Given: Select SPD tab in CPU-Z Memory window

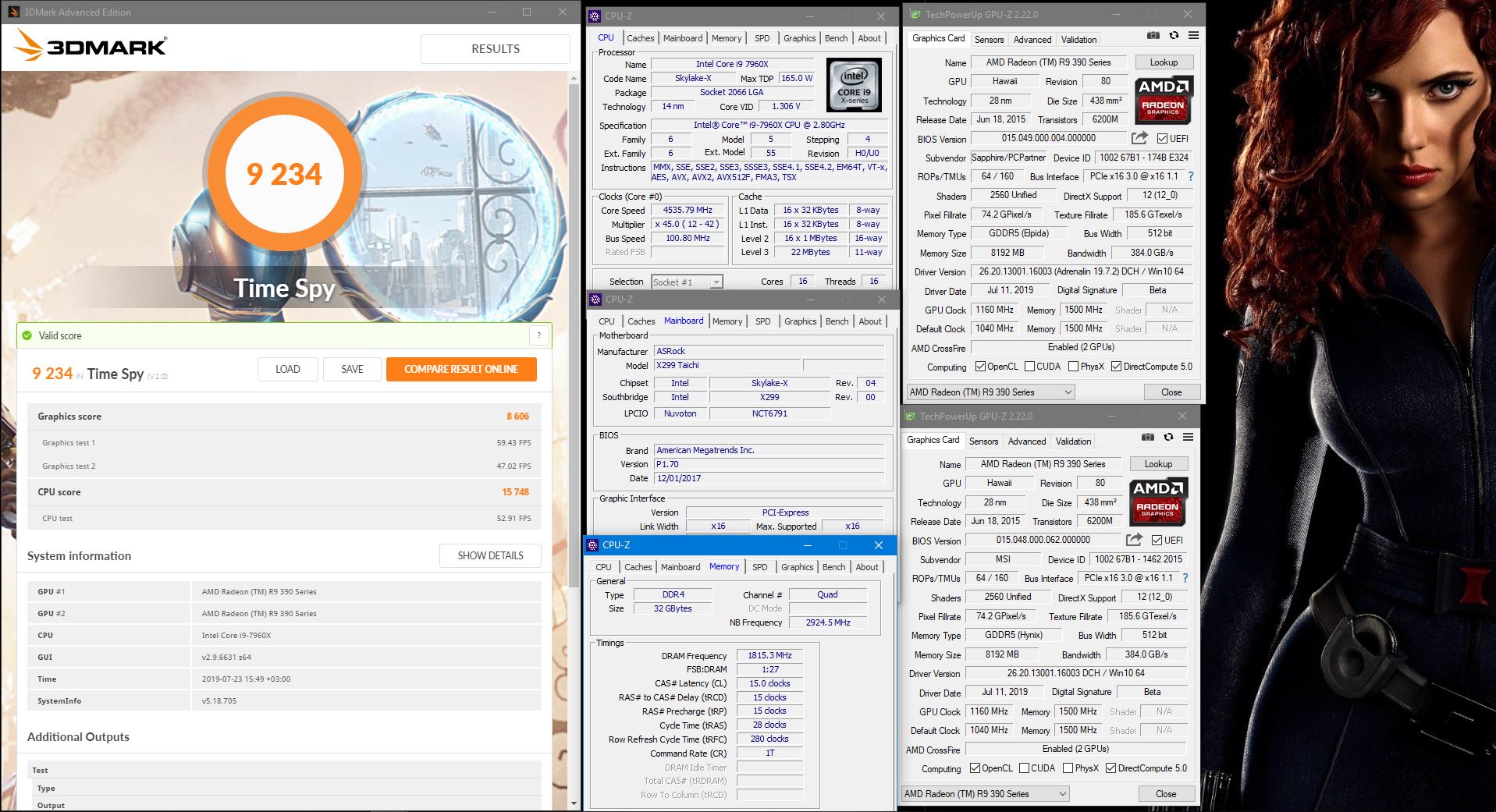Looking at the screenshot, I should click(759, 567).
